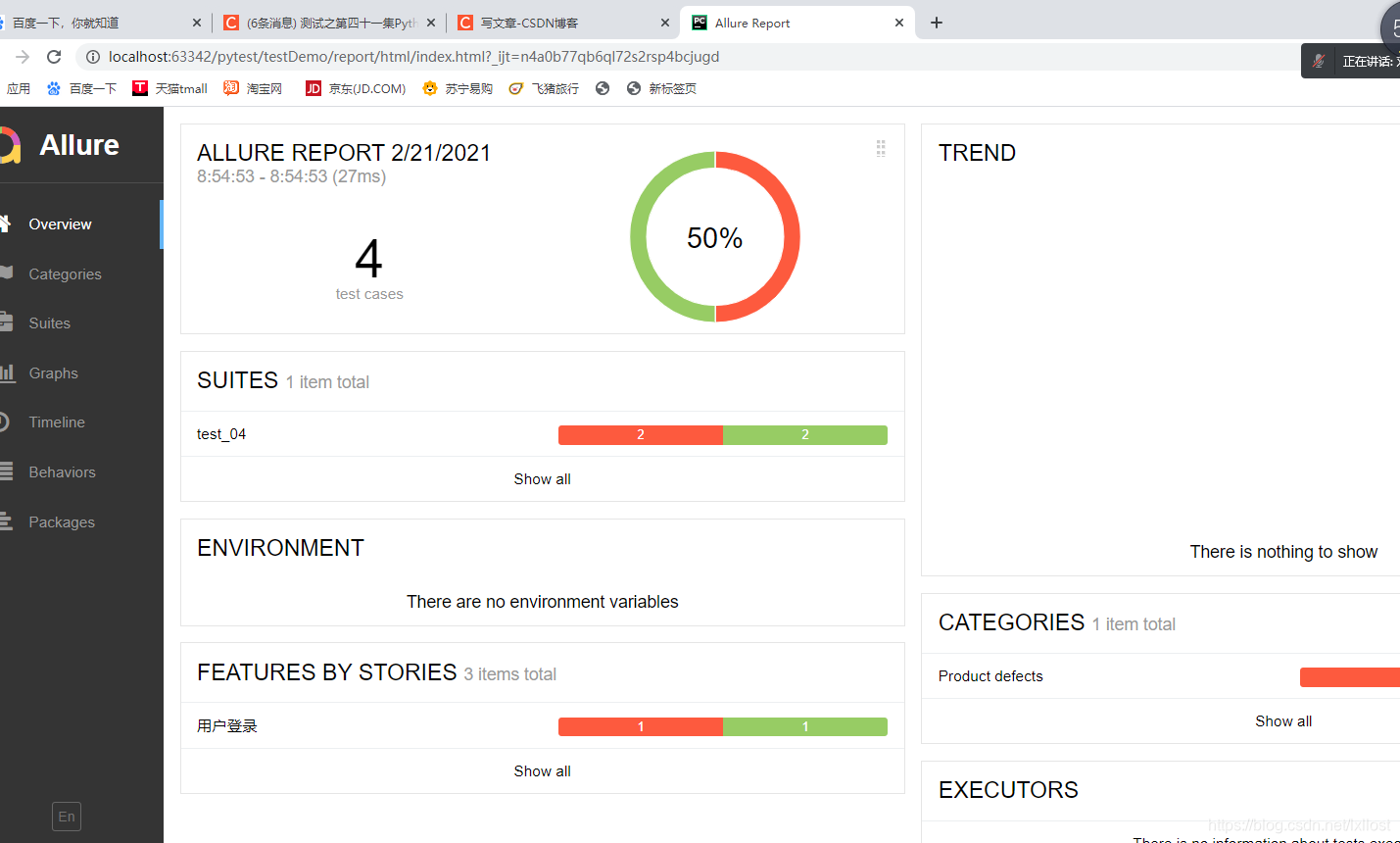Open the 新标签页 bookmark
This screenshot has height=843, width=1400.
(661, 88)
